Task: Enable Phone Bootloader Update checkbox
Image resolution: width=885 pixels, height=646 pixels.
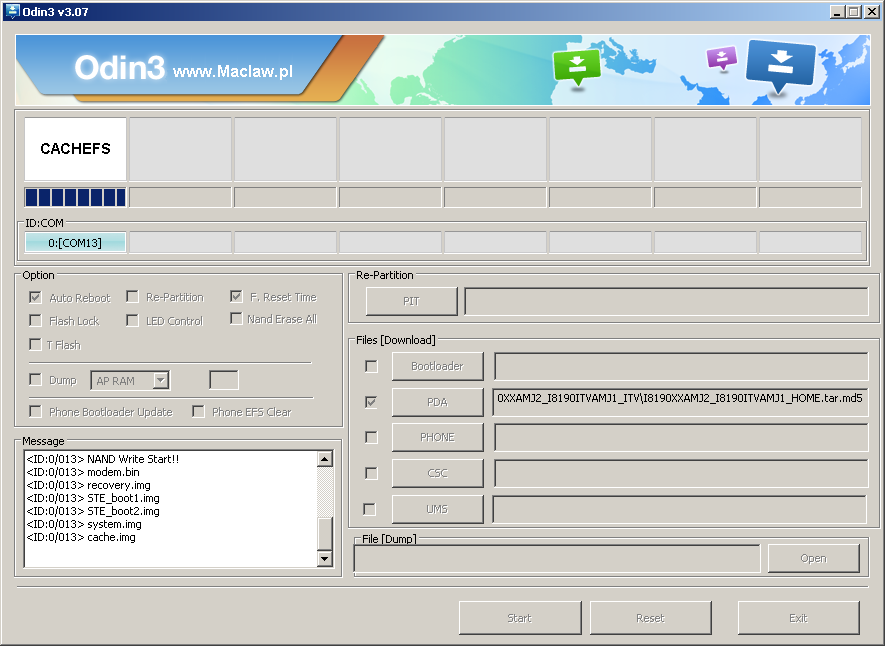Action: (x=35, y=411)
